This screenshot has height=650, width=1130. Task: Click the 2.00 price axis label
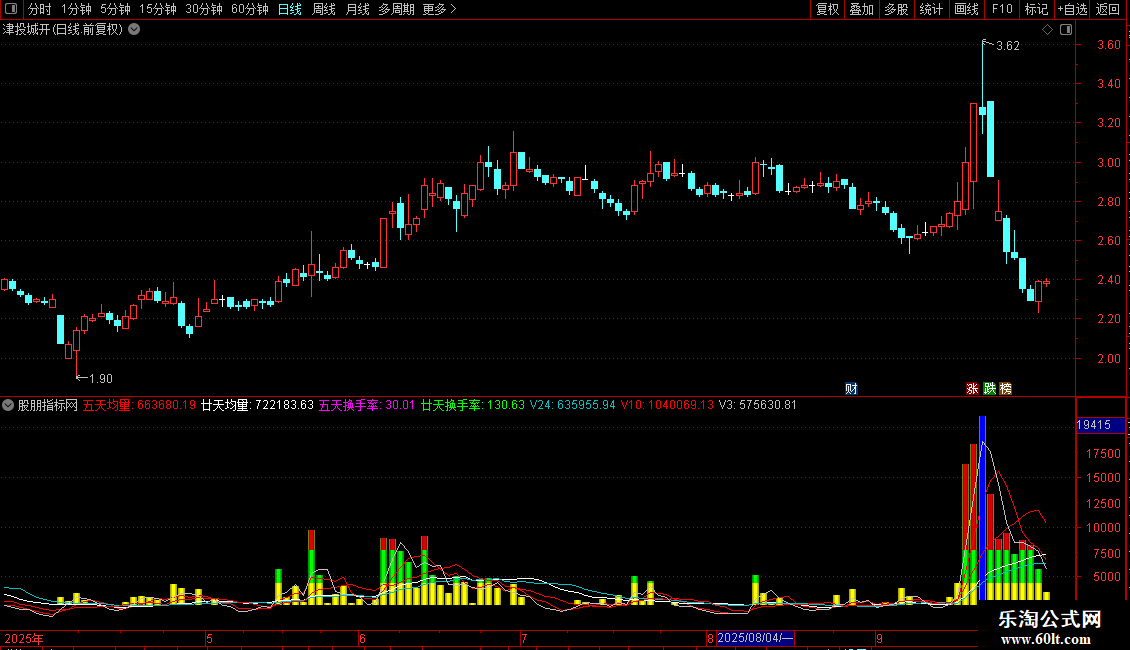coord(1108,359)
